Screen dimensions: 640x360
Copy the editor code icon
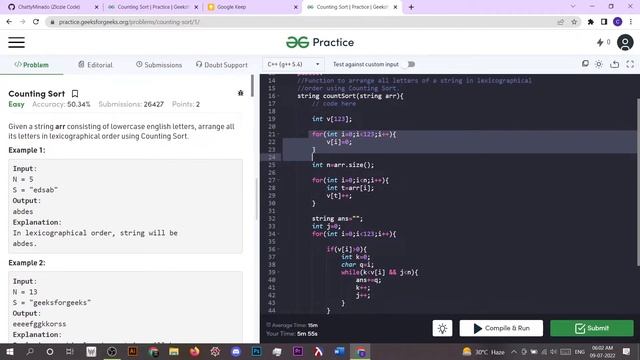click(585, 64)
